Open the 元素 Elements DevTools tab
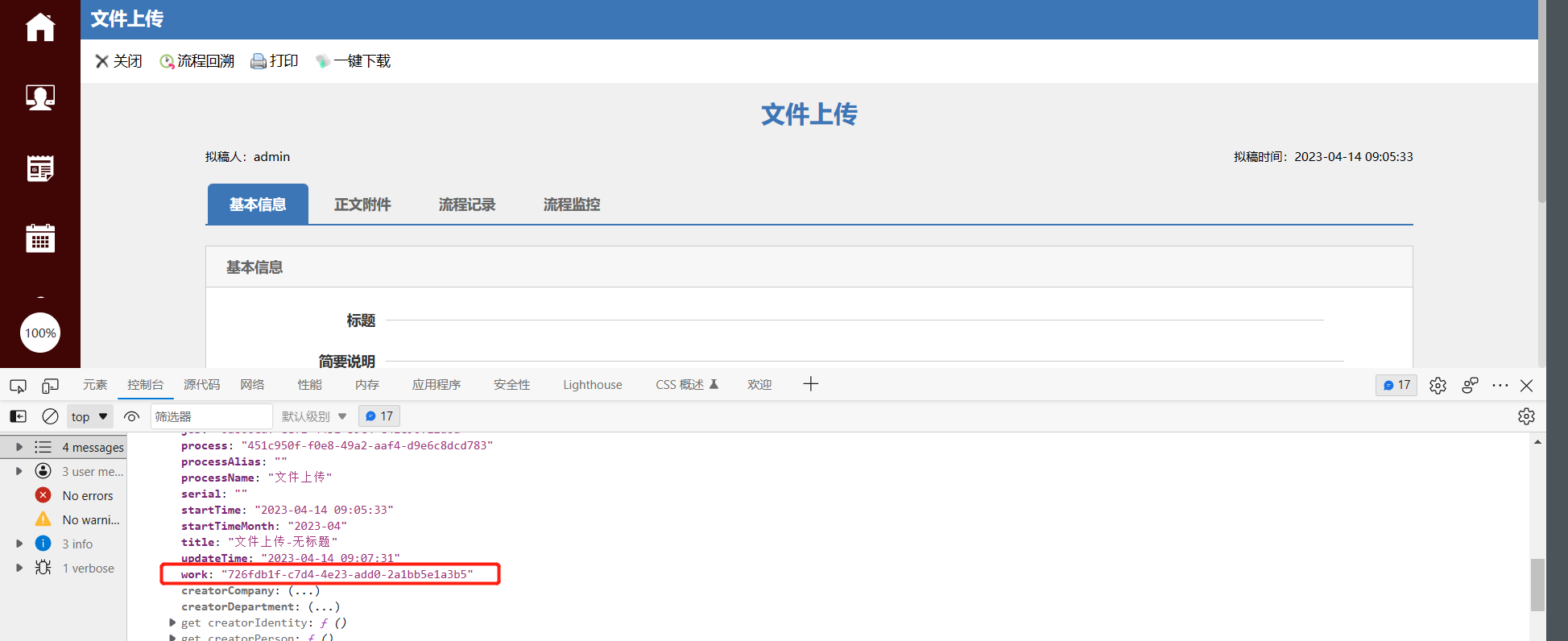 pyautogui.click(x=95, y=385)
